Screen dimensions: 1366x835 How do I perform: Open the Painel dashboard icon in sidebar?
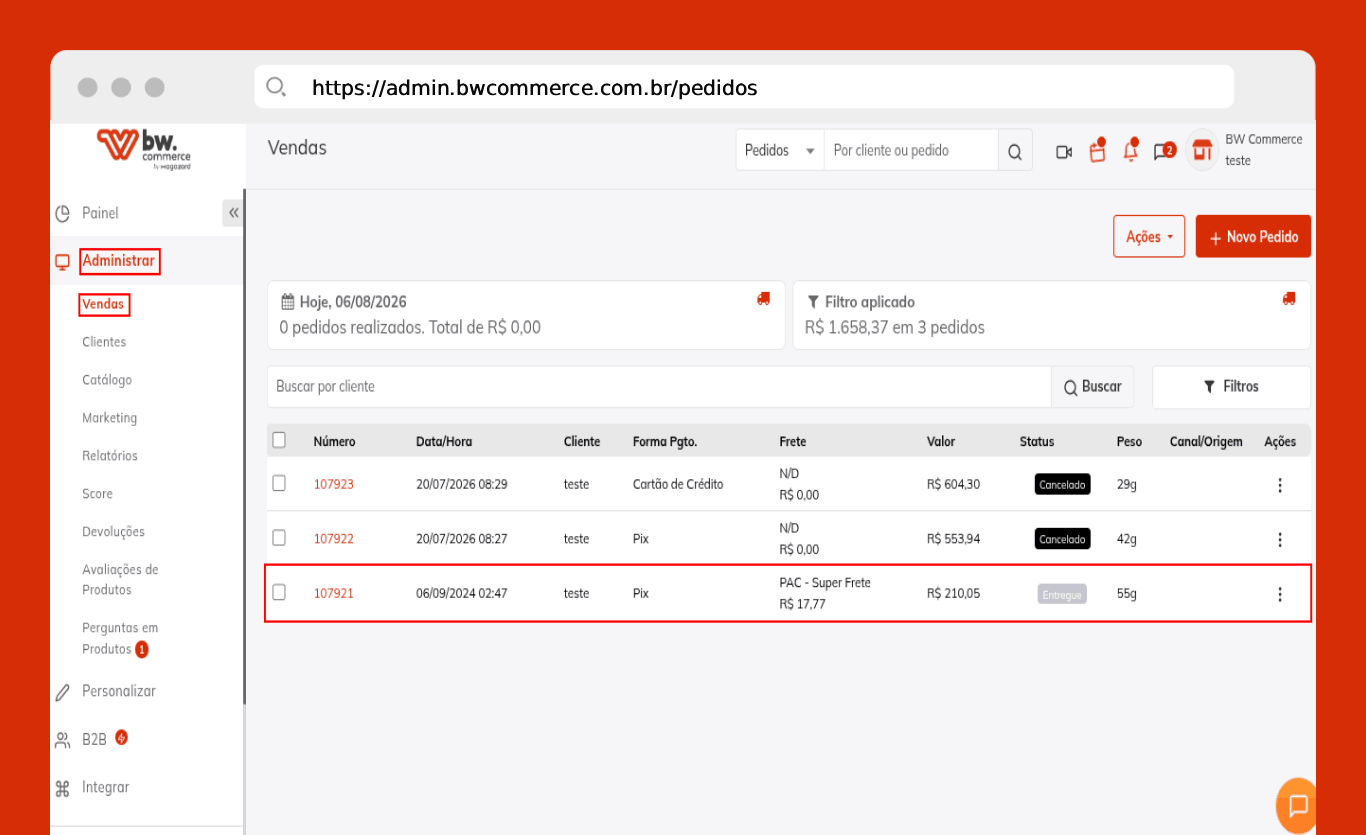click(x=62, y=213)
